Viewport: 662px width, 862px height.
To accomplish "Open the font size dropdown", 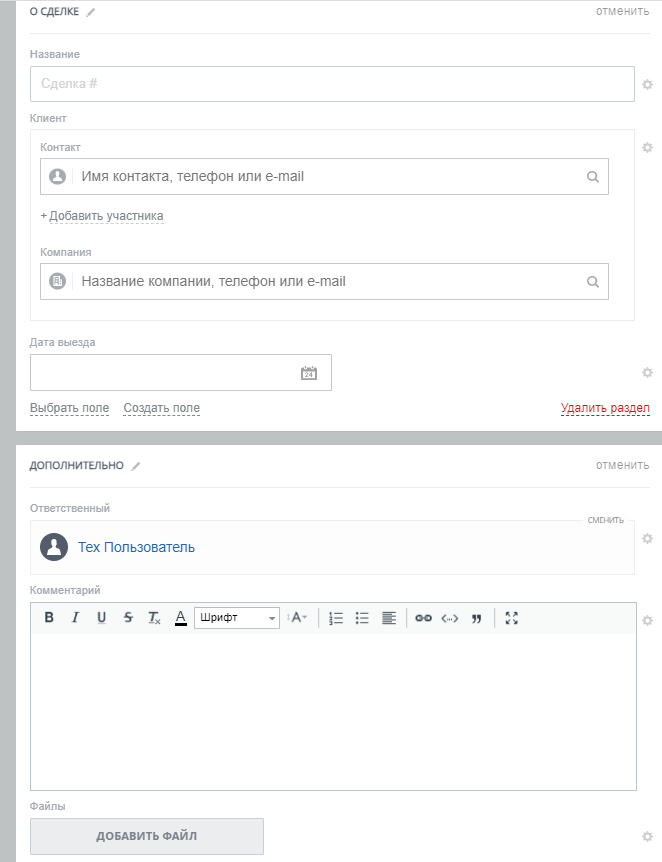I will 298,618.
